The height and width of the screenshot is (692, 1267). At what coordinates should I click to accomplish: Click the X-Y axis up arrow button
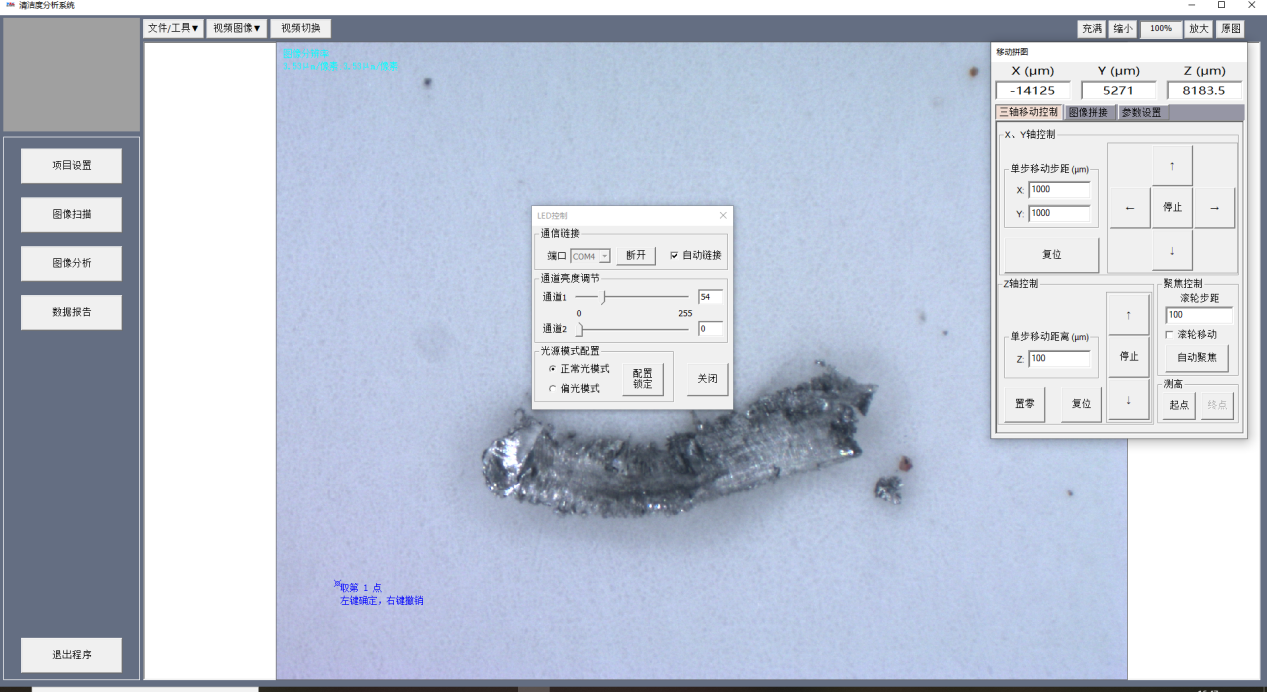[1172, 165]
